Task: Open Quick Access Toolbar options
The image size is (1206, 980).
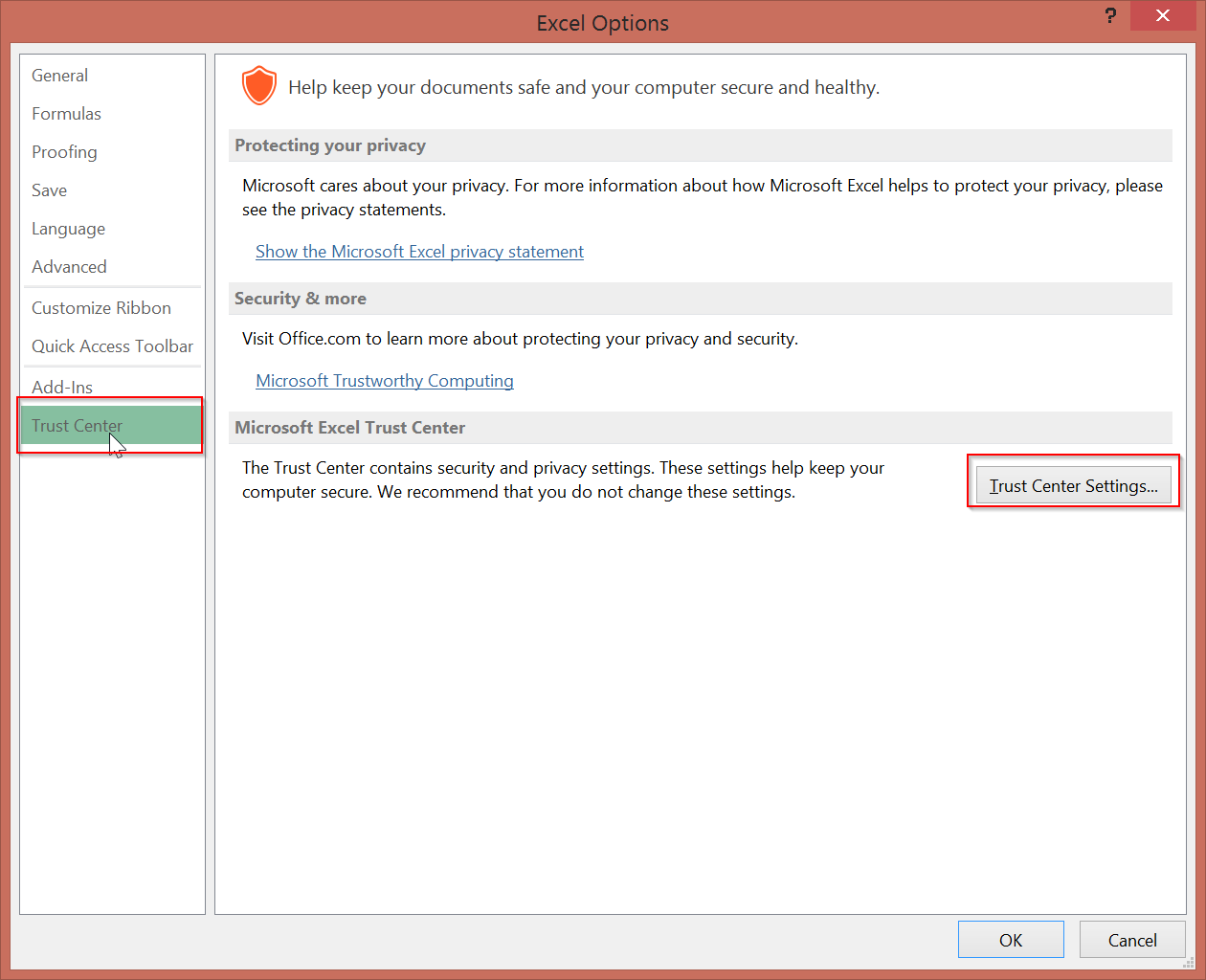Action: point(112,346)
